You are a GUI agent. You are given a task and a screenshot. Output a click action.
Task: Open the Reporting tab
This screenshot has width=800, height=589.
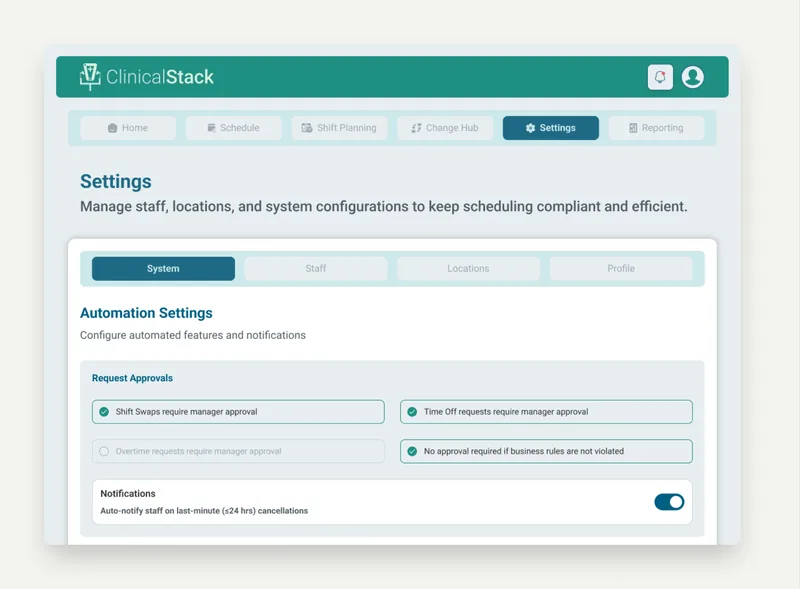[x=657, y=128]
